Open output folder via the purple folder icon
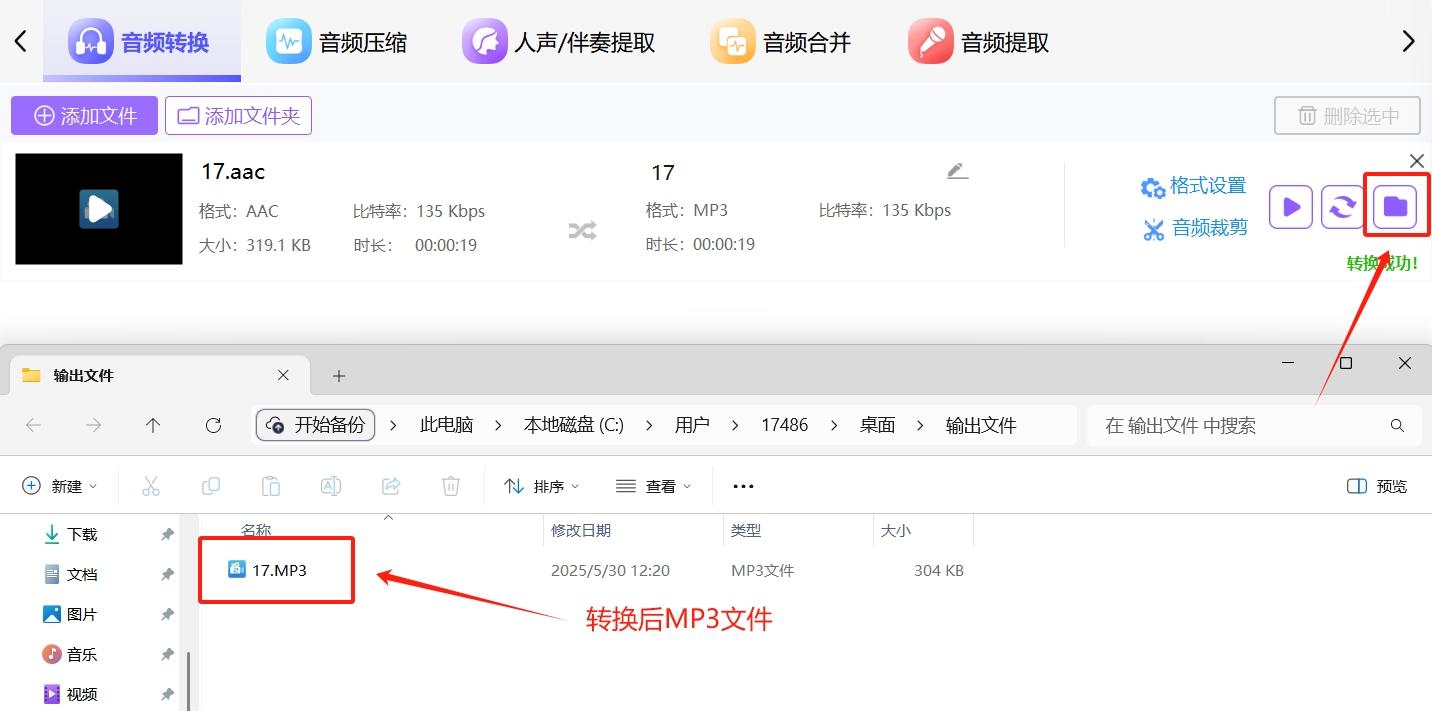 [1395, 206]
